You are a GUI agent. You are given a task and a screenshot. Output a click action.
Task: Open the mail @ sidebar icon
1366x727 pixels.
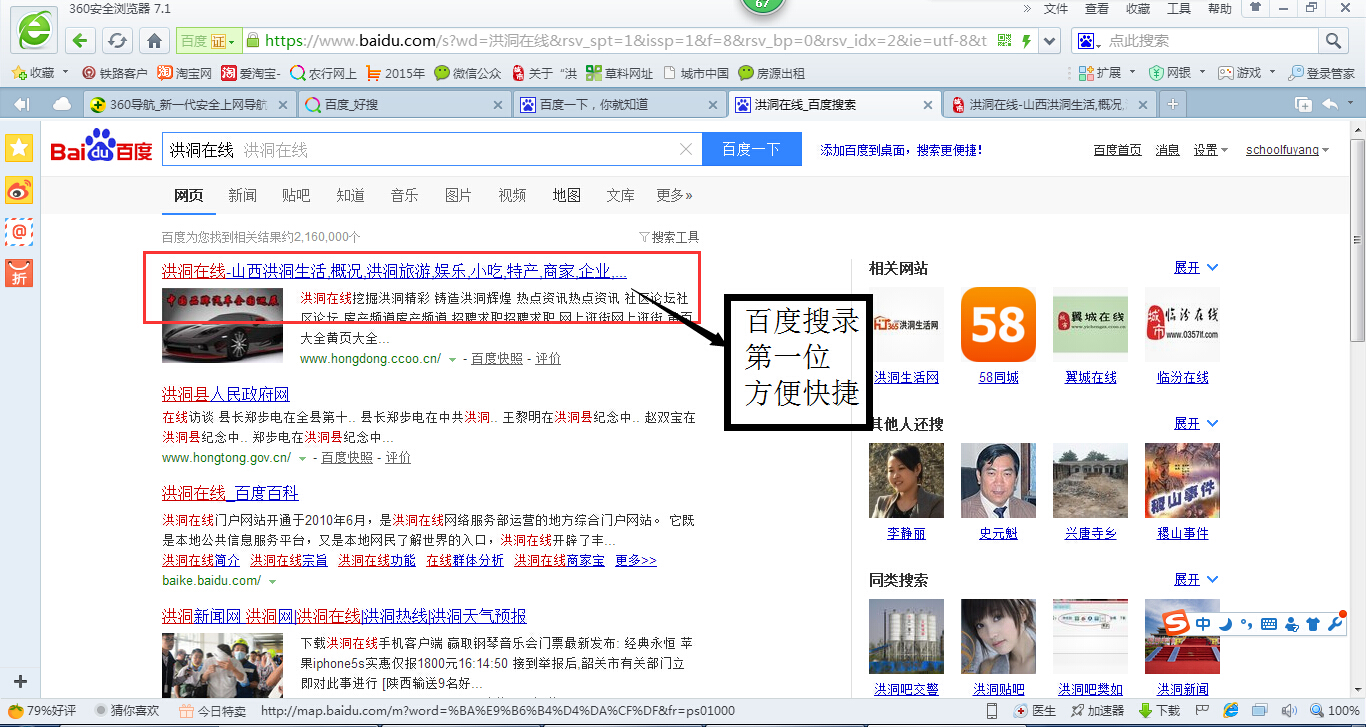[x=19, y=231]
